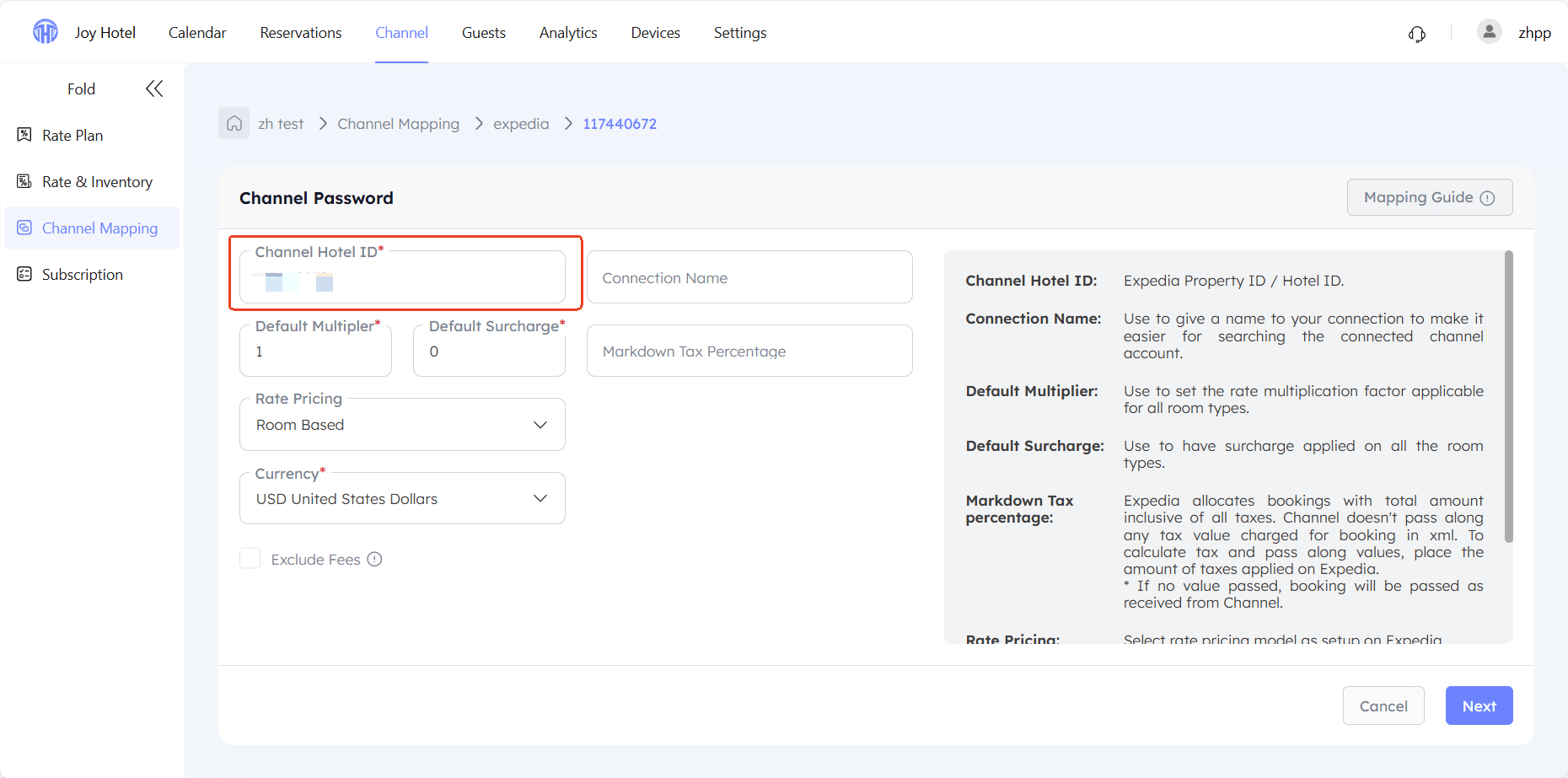Screen dimensions: 1568x778
Task: Click the Cancel button
Action: pos(1383,706)
